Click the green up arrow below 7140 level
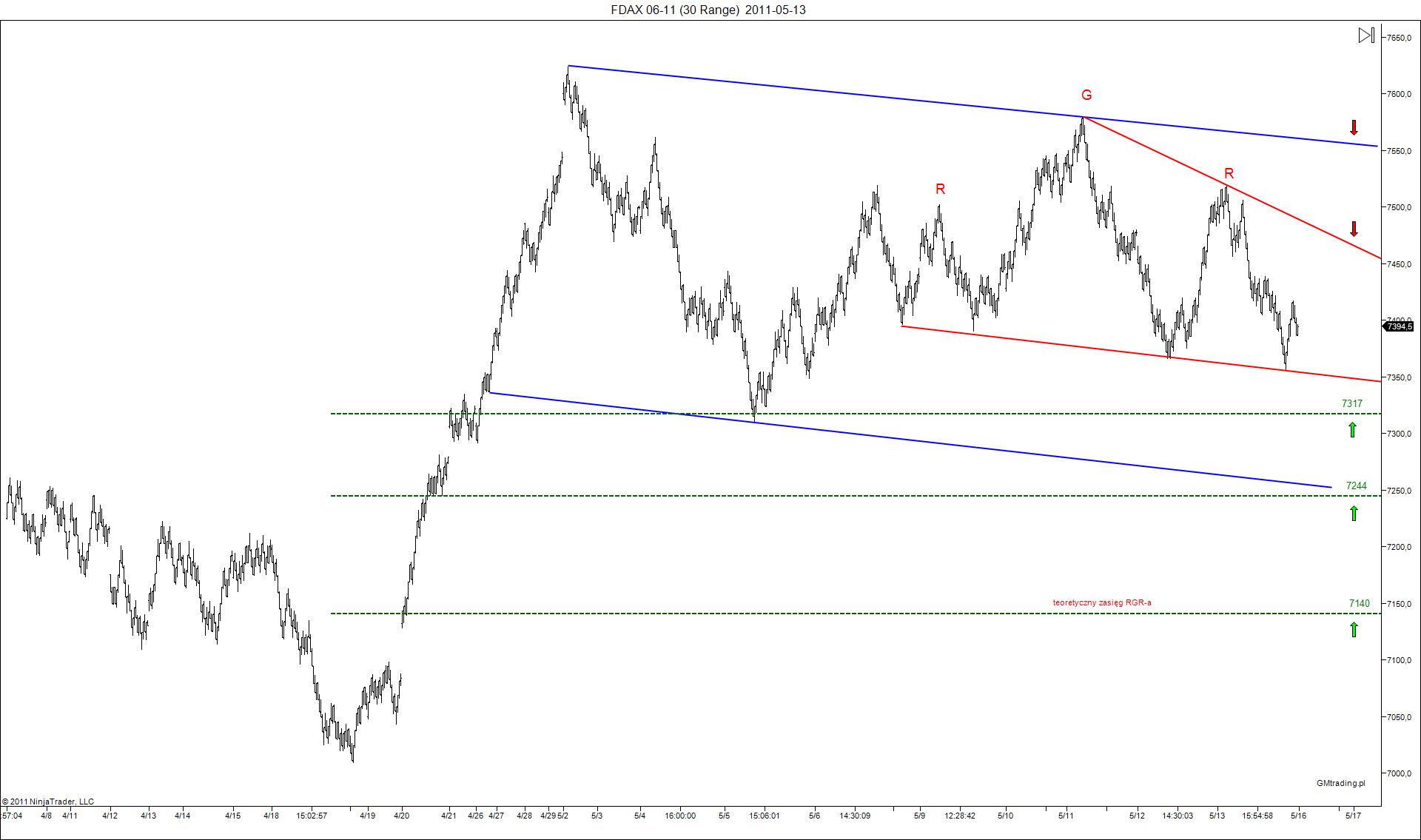The image size is (1421, 840). click(x=1354, y=630)
